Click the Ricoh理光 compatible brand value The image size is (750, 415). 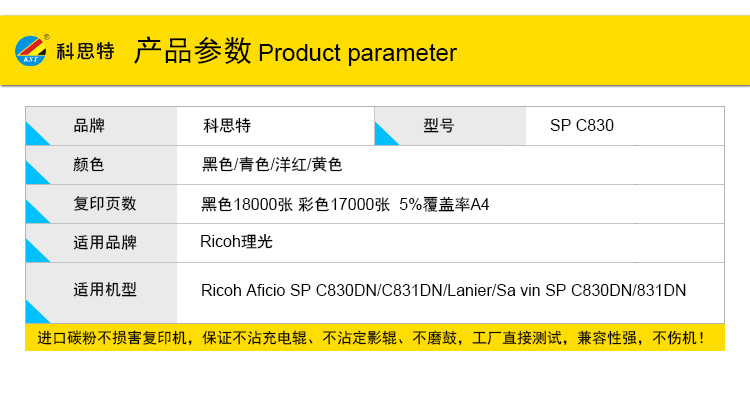pyautogui.click(x=236, y=242)
